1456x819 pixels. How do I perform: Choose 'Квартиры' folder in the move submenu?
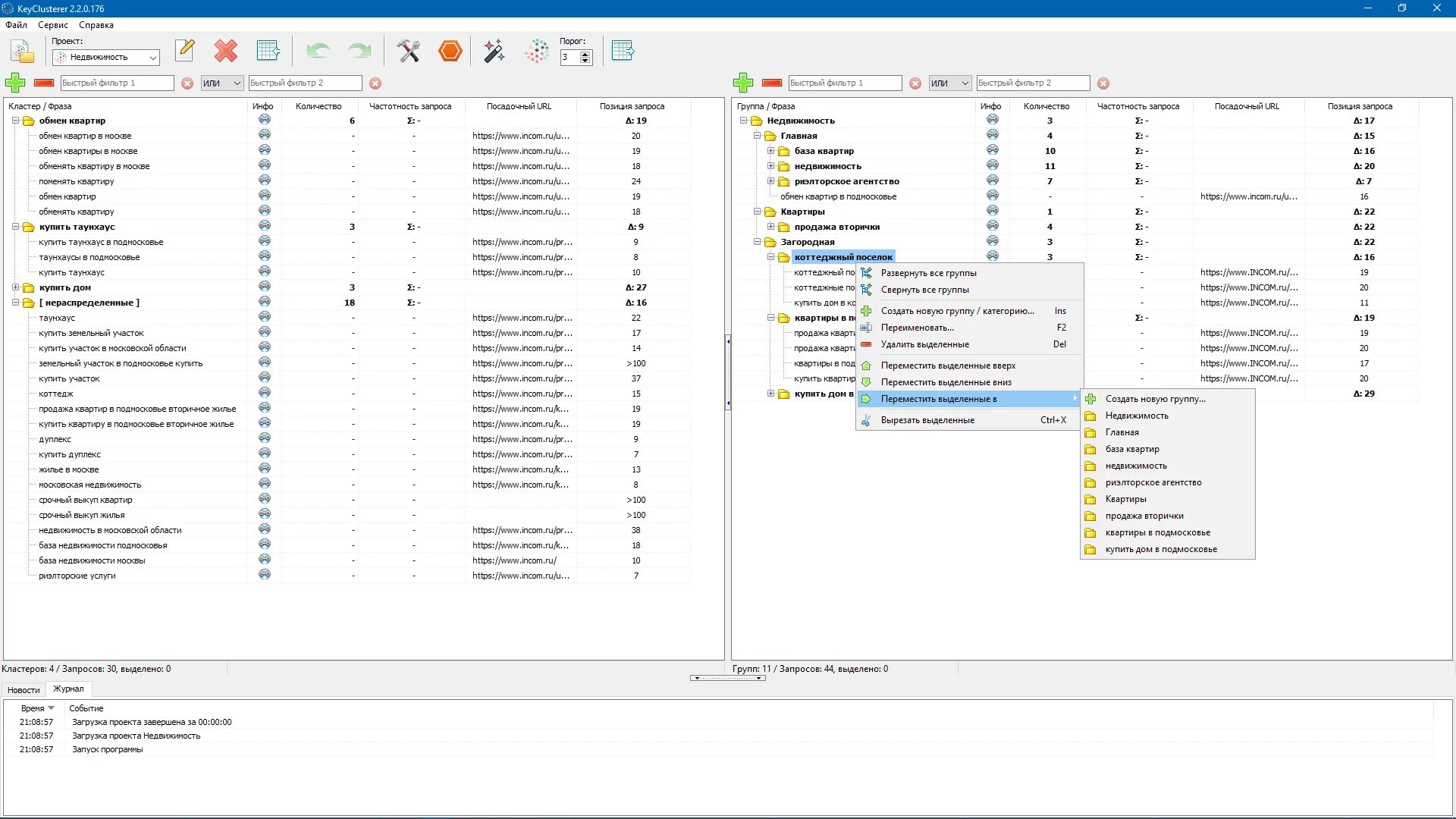click(1125, 499)
